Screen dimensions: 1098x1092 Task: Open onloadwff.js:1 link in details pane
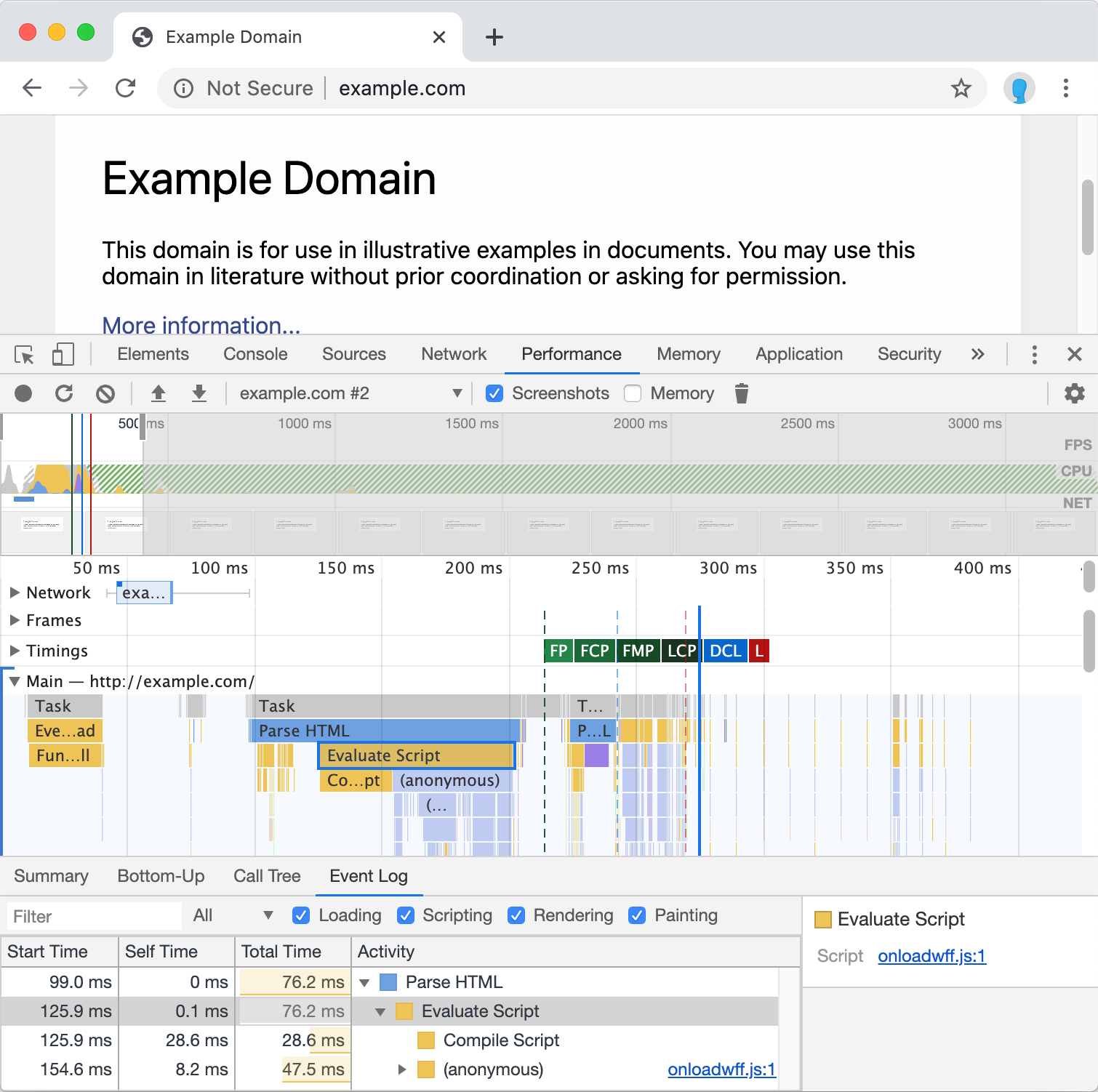[x=931, y=956]
